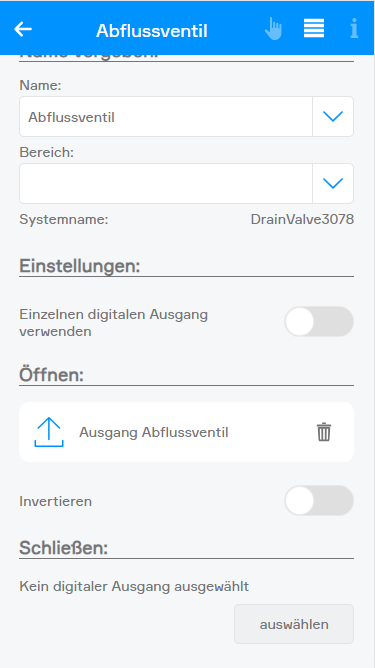Open the Bereich dropdown chevron
Viewport: 375px width, 668px height.
(x=333, y=184)
